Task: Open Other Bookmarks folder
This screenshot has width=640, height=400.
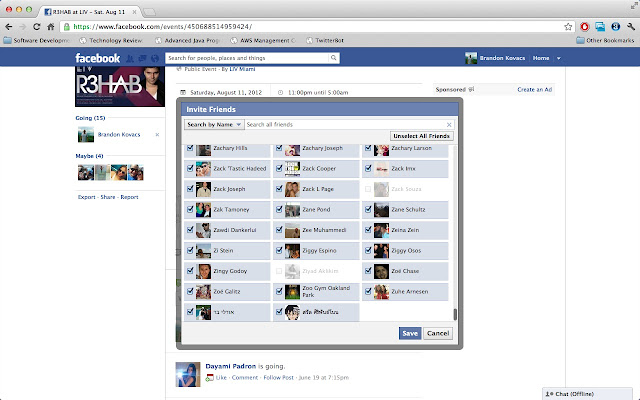Action: point(605,40)
